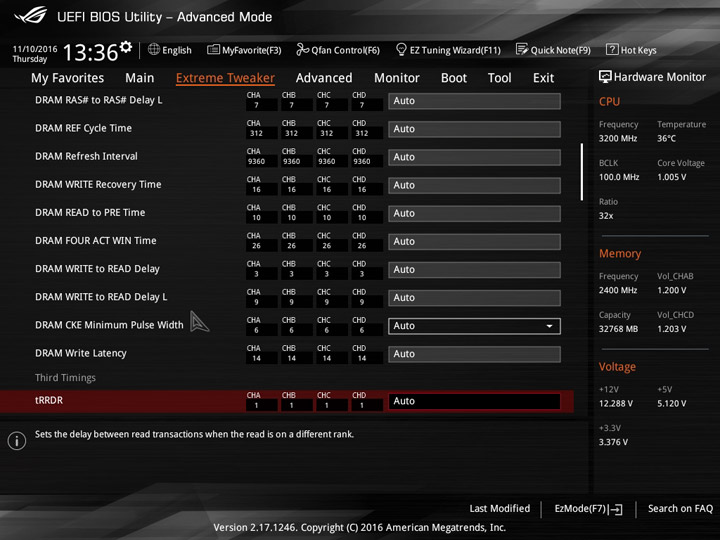
Task: Open the Boot tab
Action: 454,78
